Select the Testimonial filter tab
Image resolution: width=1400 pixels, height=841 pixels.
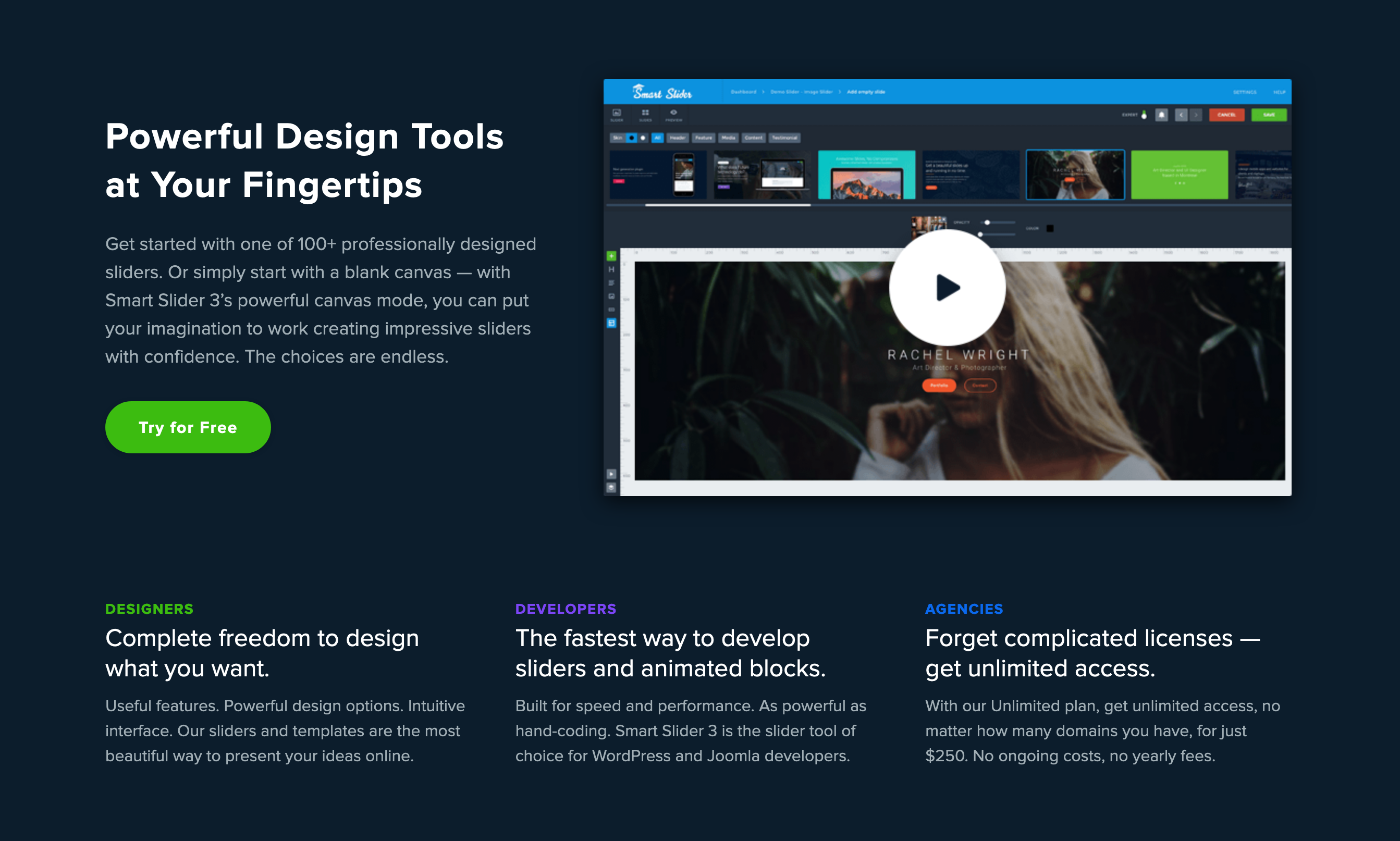pos(784,138)
